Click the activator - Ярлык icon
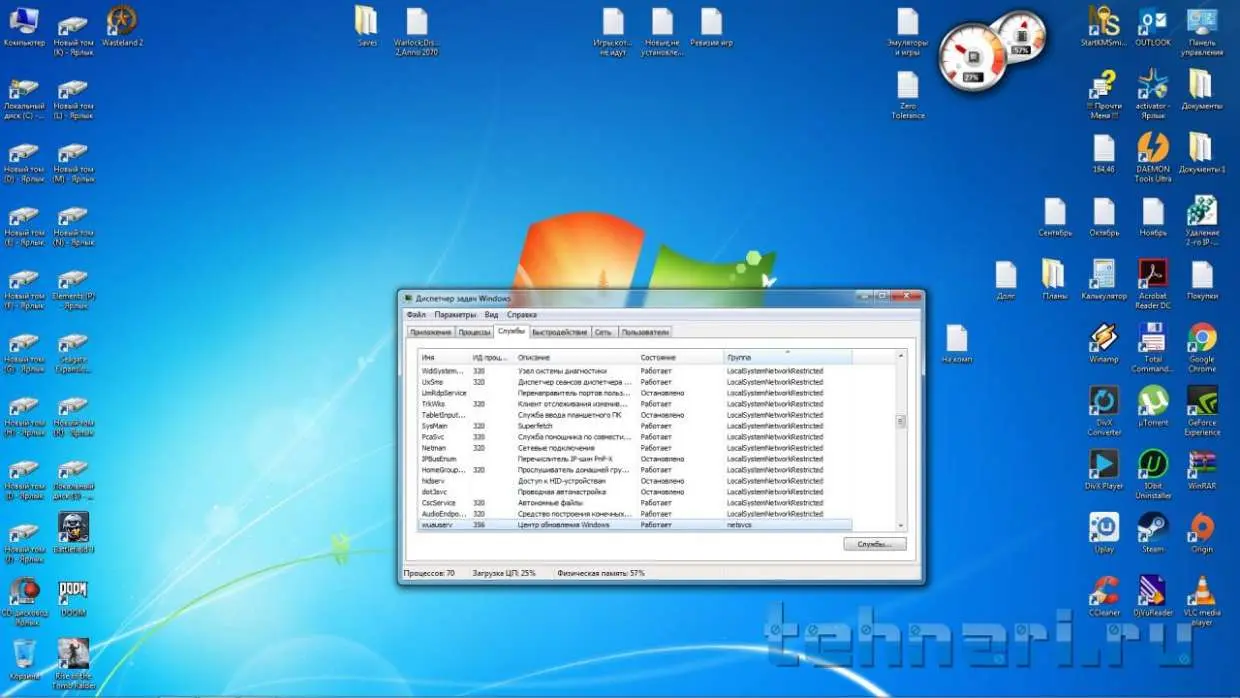 pos(1153,94)
